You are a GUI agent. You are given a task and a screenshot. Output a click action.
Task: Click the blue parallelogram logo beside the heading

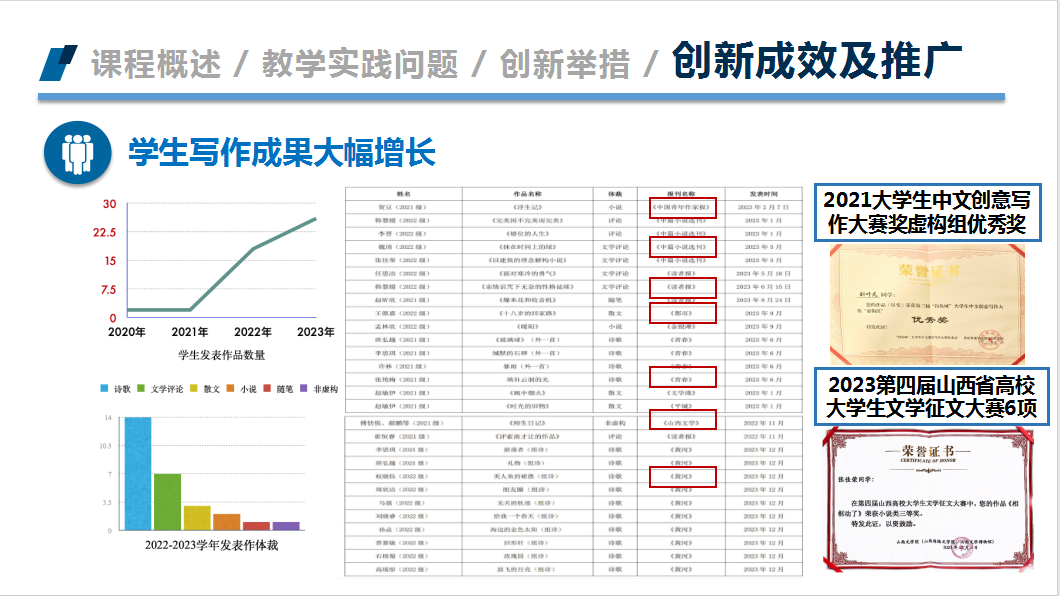58,62
